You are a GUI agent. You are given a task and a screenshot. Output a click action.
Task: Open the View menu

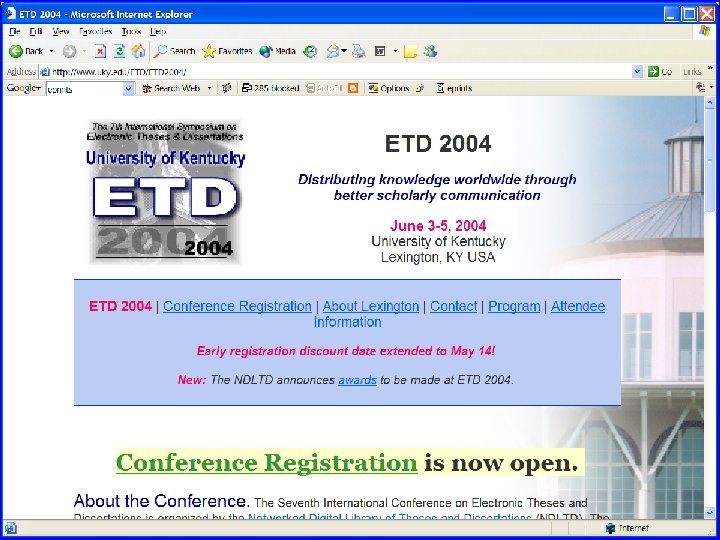61,31
